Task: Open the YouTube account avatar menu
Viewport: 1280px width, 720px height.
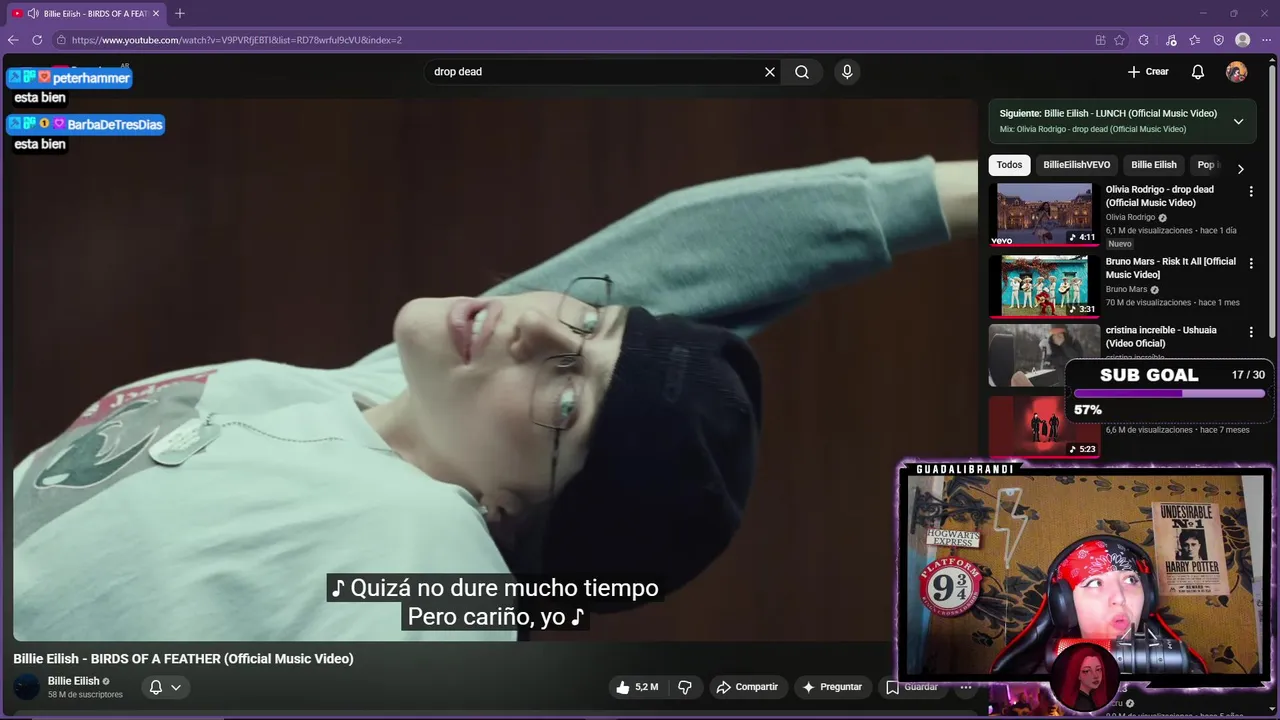Action: coord(1237,72)
